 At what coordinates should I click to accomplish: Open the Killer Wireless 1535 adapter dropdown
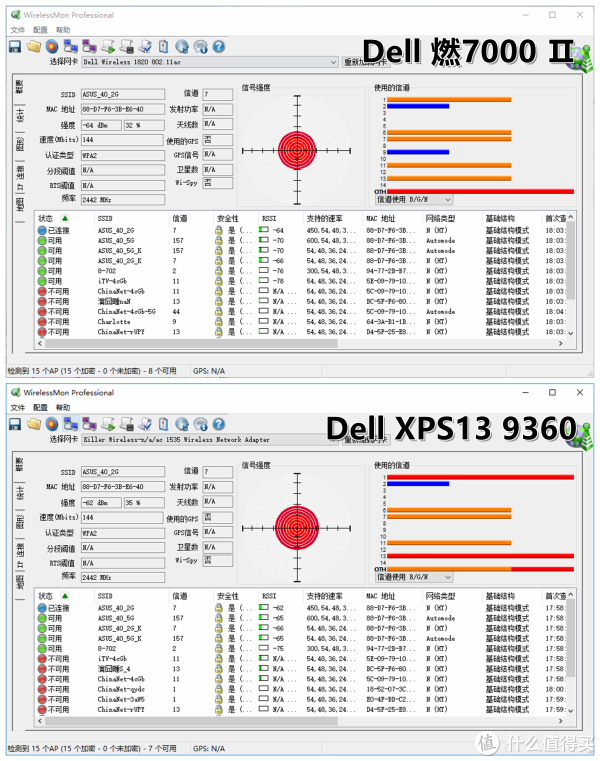(x=333, y=439)
